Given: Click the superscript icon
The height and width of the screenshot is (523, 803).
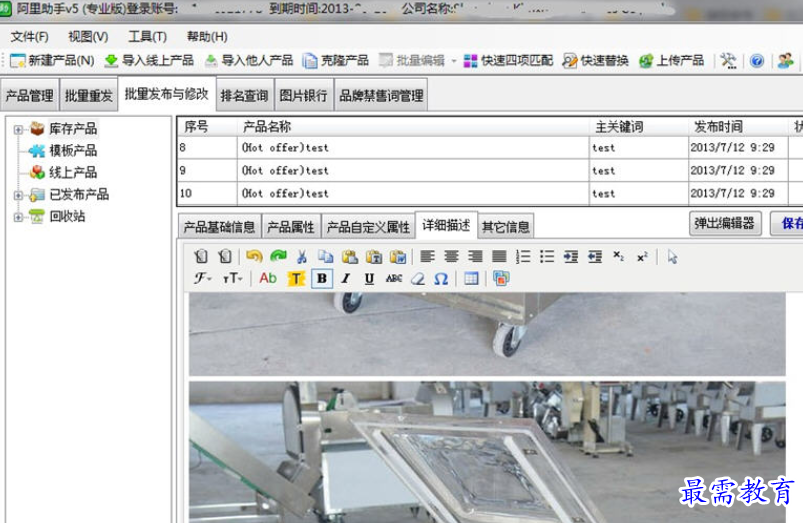Looking at the screenshot, I should (642, 257).
